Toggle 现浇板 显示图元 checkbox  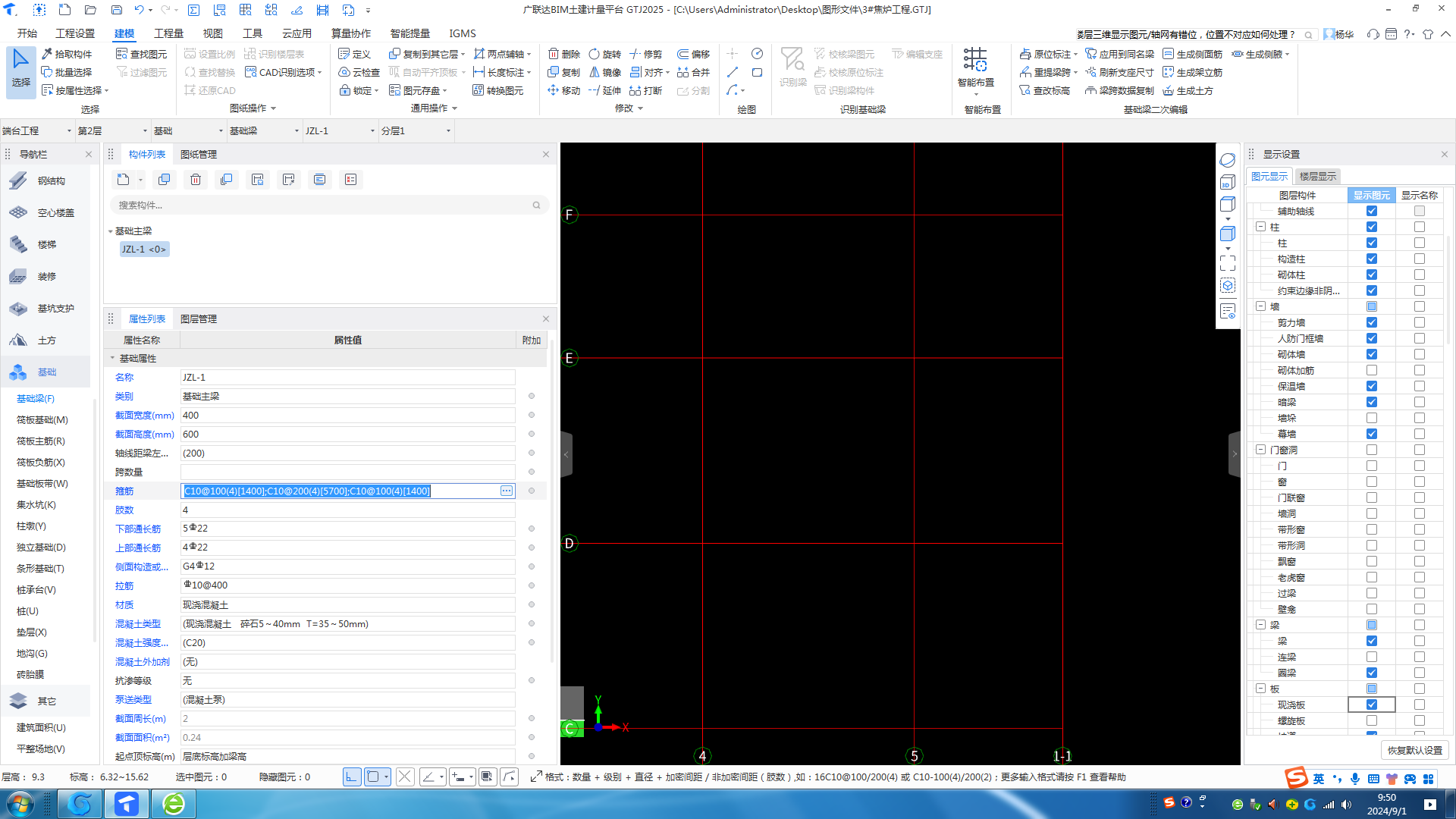click(x=1371, y=704)
